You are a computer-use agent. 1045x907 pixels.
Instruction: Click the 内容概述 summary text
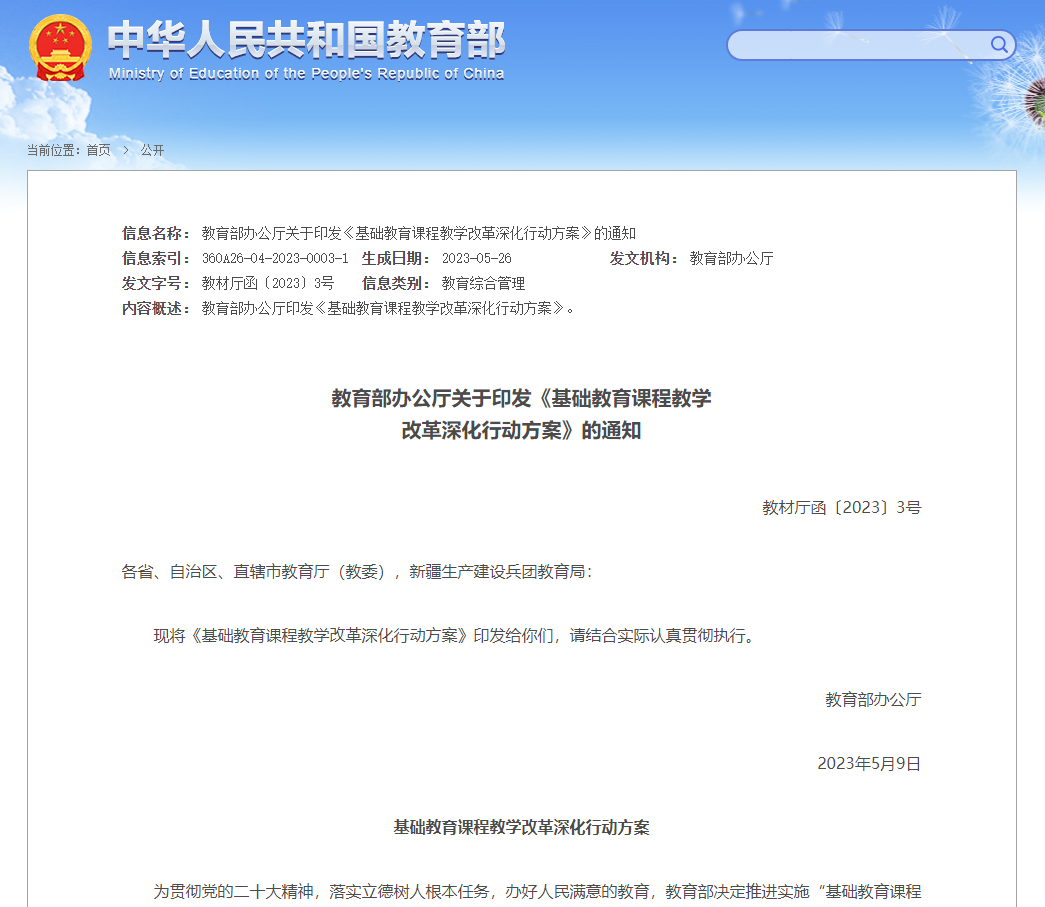tap(388, 308)
